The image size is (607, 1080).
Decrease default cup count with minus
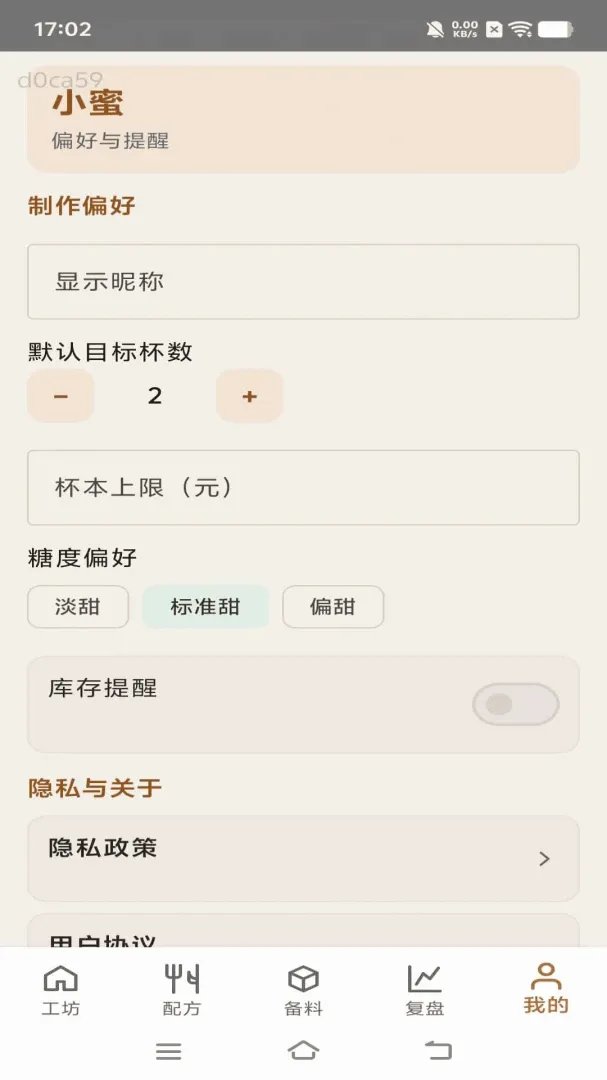pos(61,396)
